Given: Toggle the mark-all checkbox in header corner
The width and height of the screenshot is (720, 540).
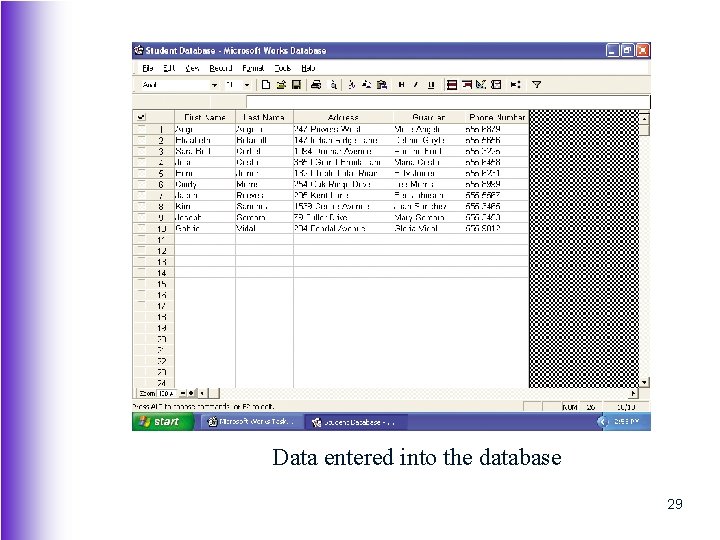Looking at the screenshot, I should click(141, 117).
